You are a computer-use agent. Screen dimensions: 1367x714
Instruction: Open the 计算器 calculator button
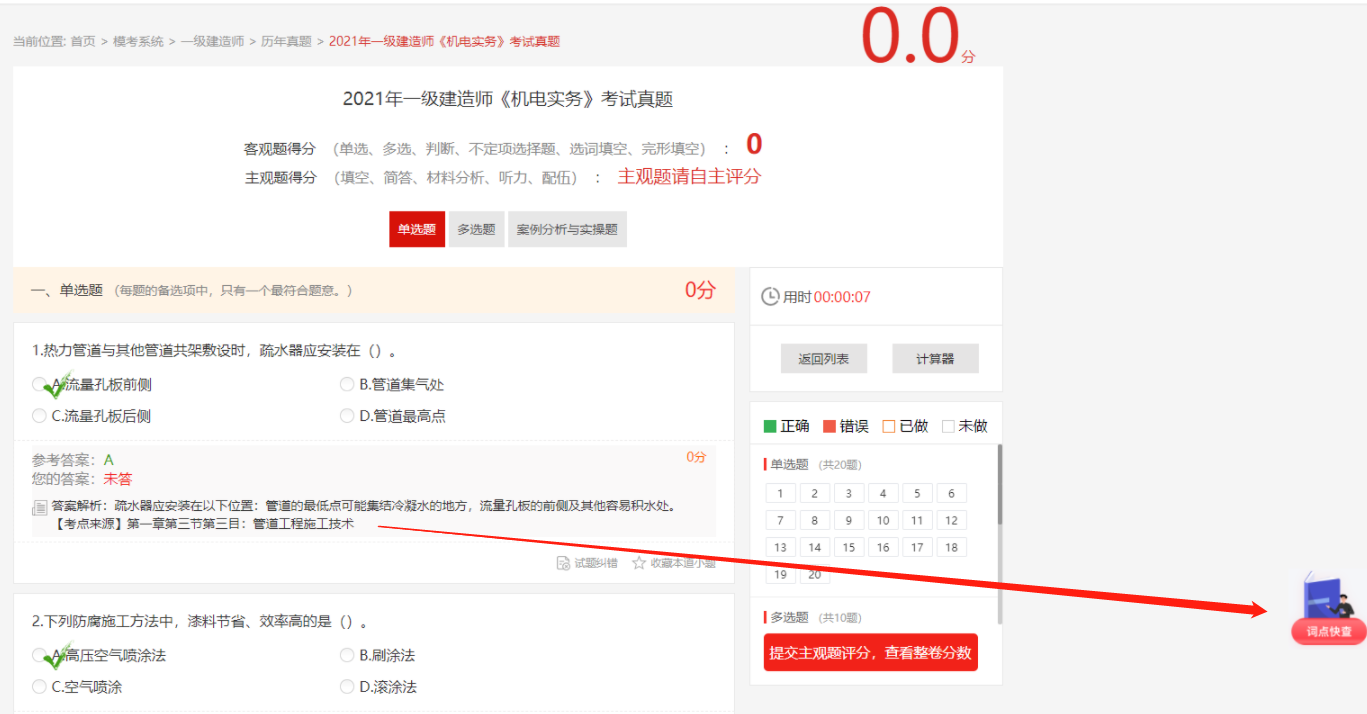(x=935, y=359)
